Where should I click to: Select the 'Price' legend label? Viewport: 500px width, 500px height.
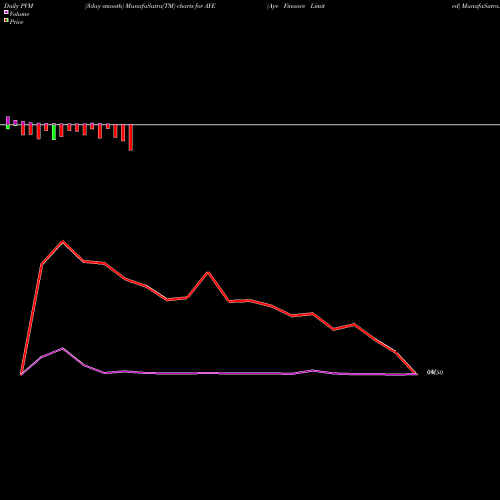(16, 22)
